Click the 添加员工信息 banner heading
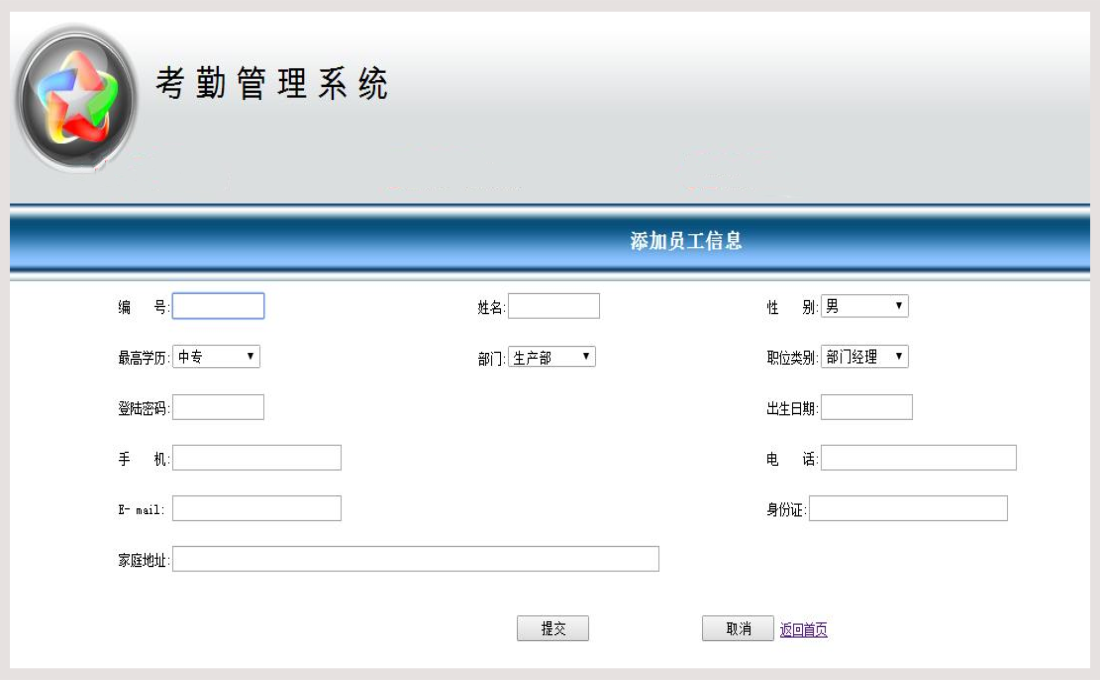The width and height of the screenshot is (1100, 680). 686,241
